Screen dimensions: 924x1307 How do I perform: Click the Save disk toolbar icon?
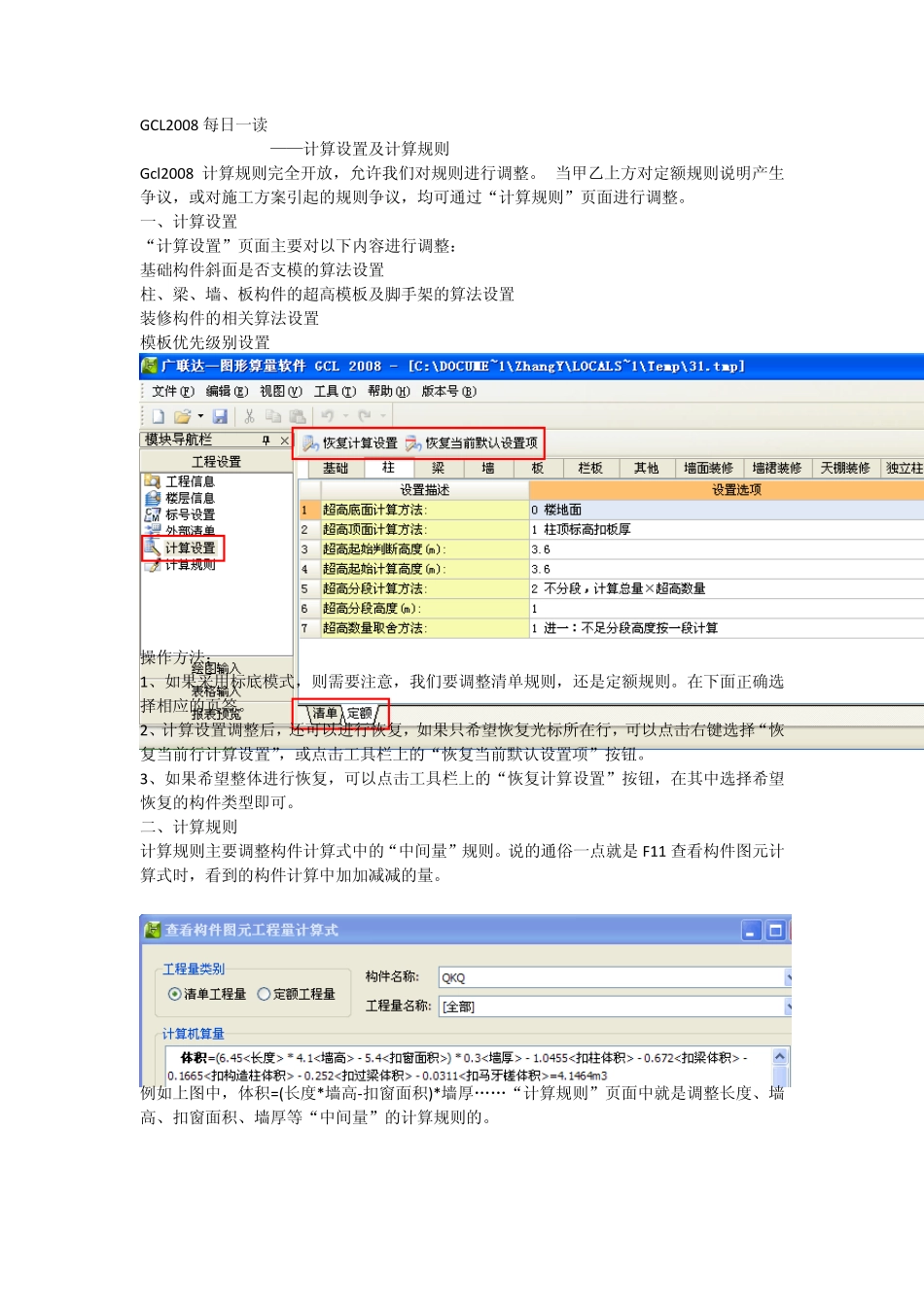click(220, 416)
